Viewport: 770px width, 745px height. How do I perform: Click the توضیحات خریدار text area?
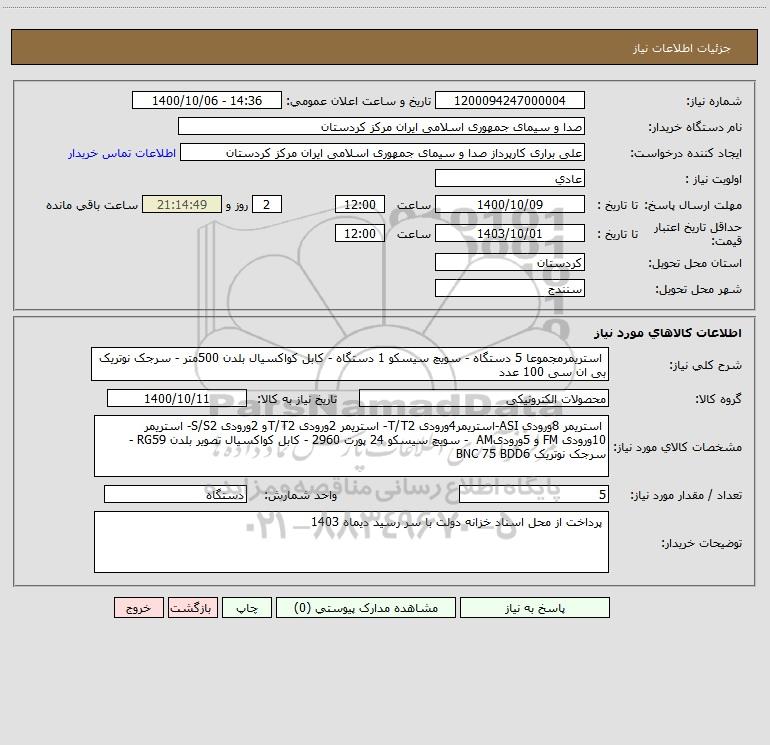coord(351,542)
